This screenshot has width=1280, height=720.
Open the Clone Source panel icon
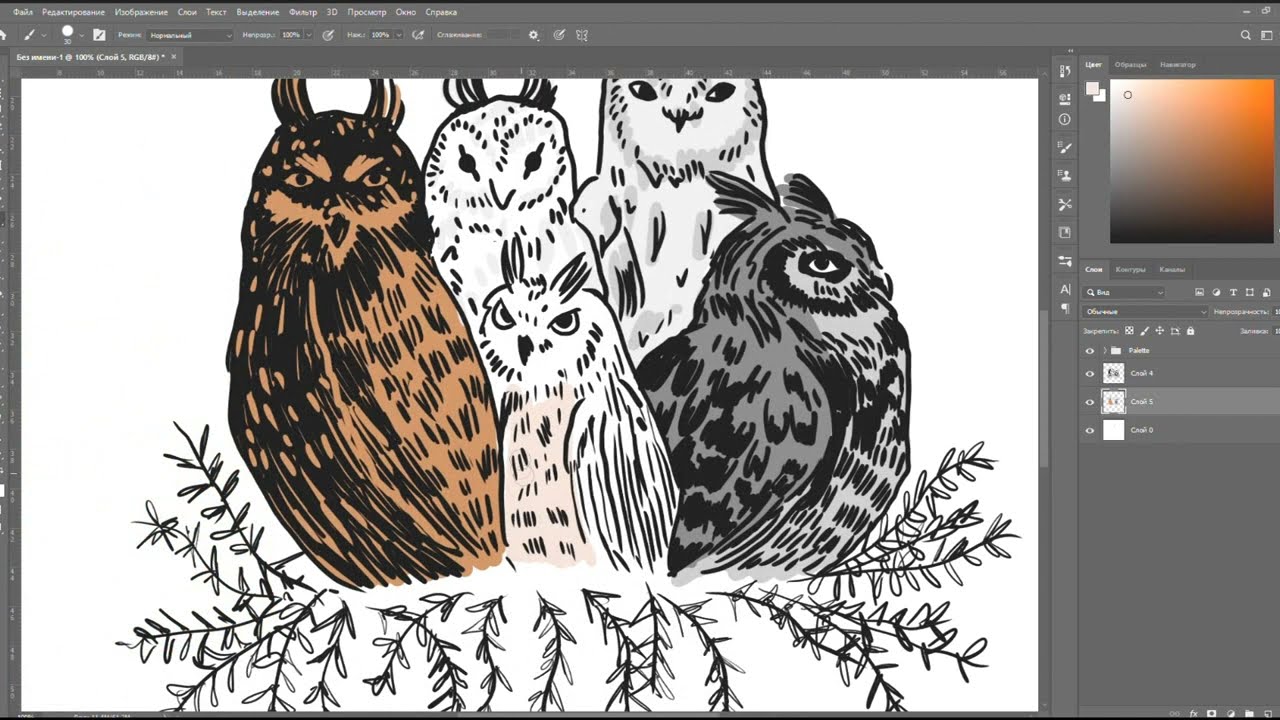click(1065, 176)
